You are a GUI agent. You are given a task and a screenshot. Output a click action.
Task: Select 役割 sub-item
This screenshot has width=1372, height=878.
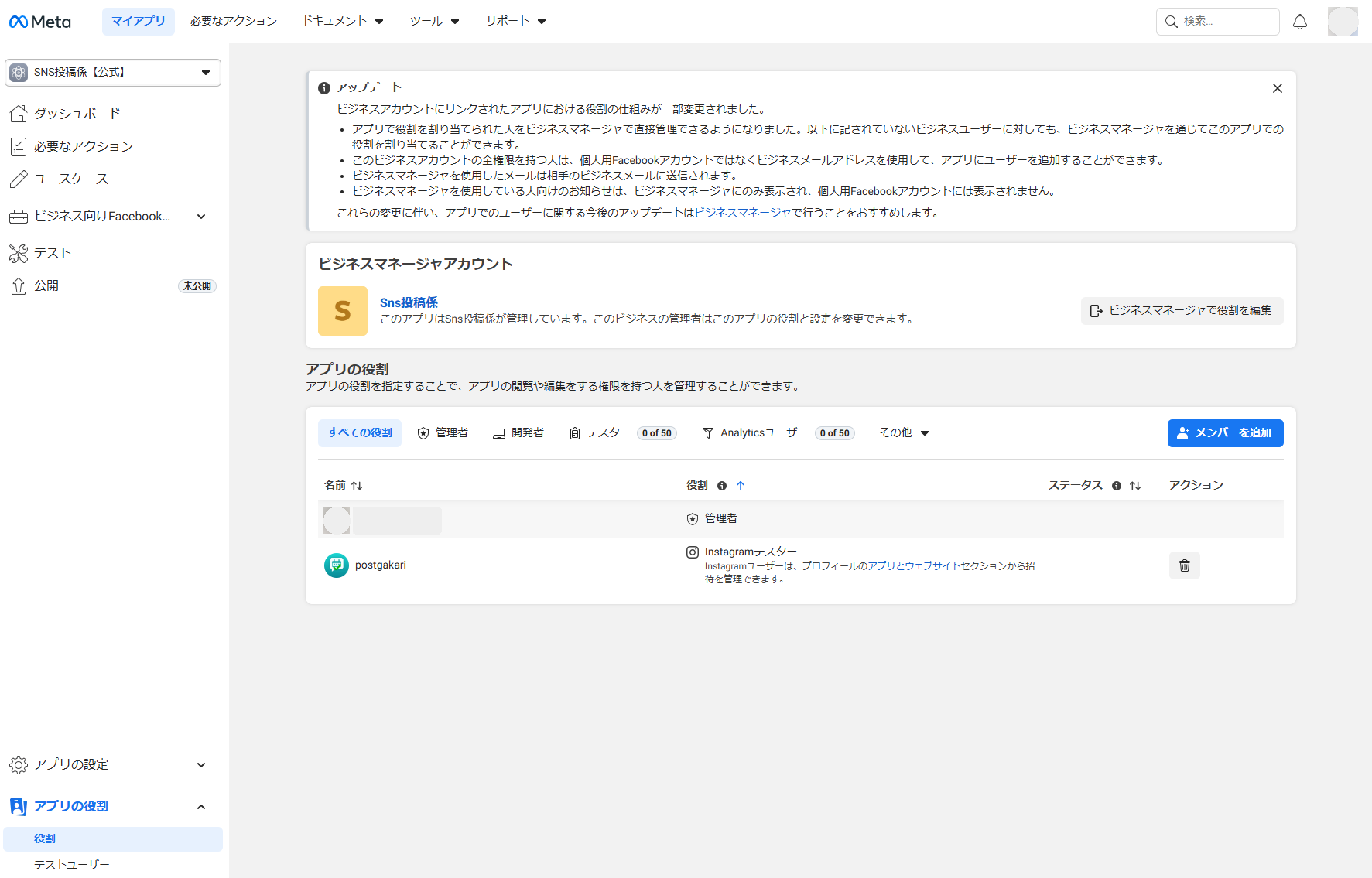pyautogui.click(x=113, y=839)
